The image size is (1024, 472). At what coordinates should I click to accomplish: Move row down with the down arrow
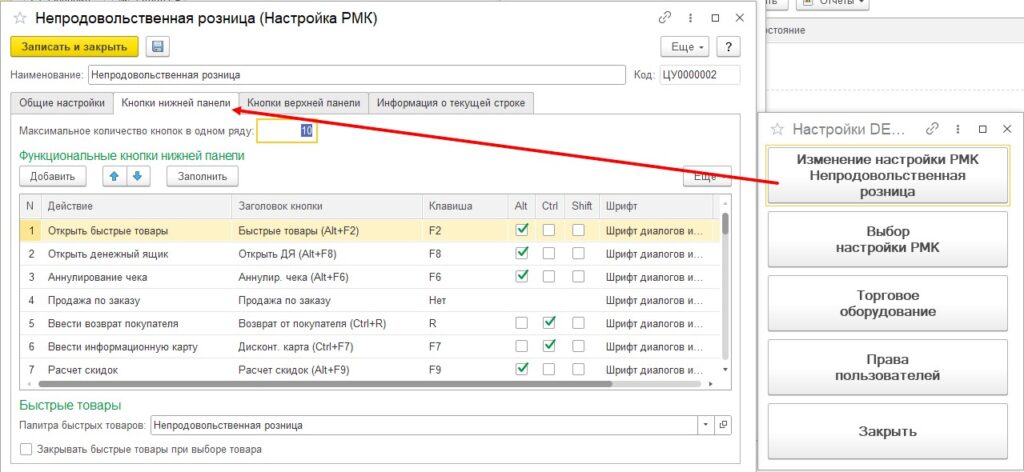(136, 176)
